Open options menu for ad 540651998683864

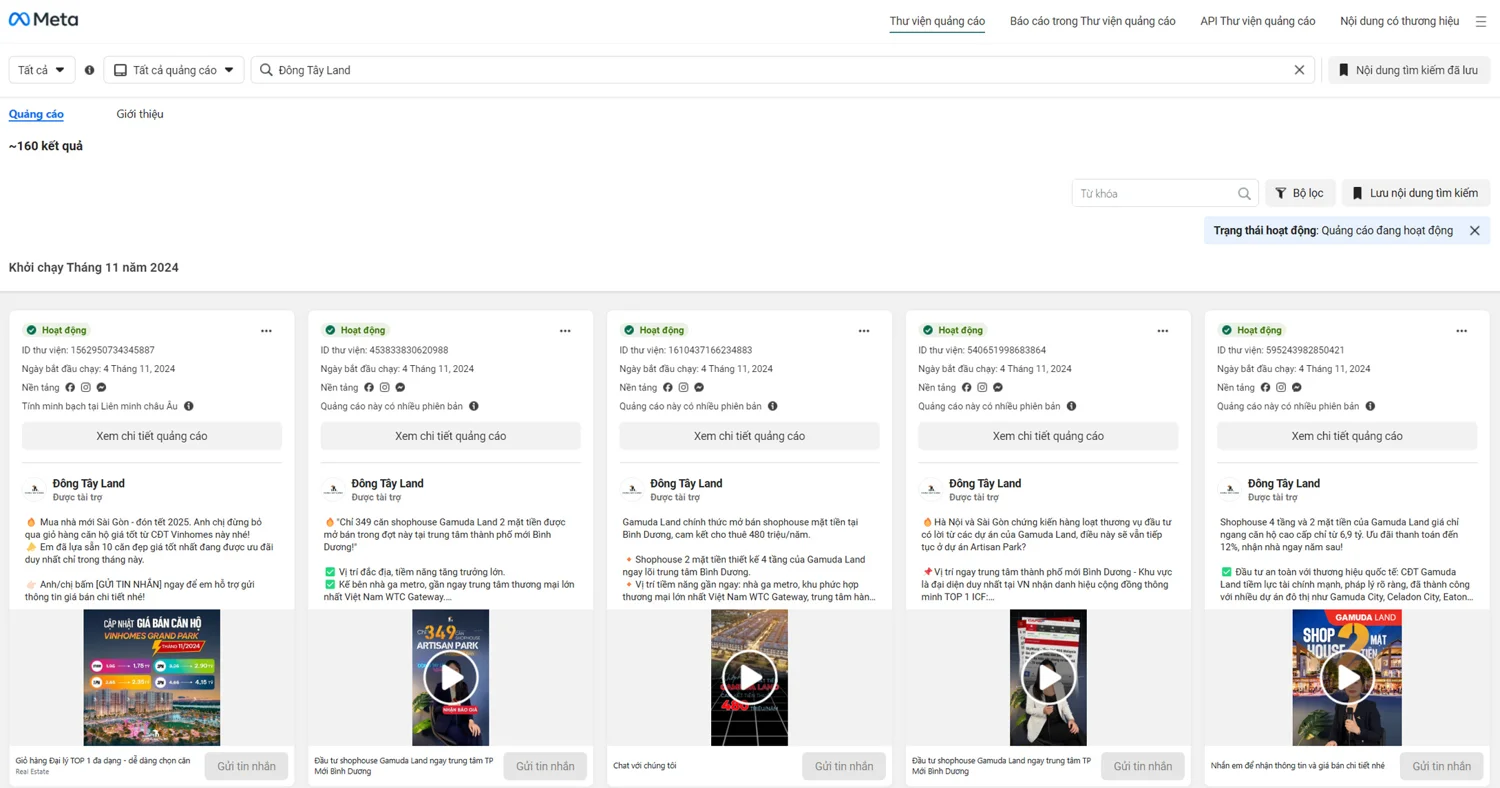(1163, 331)
